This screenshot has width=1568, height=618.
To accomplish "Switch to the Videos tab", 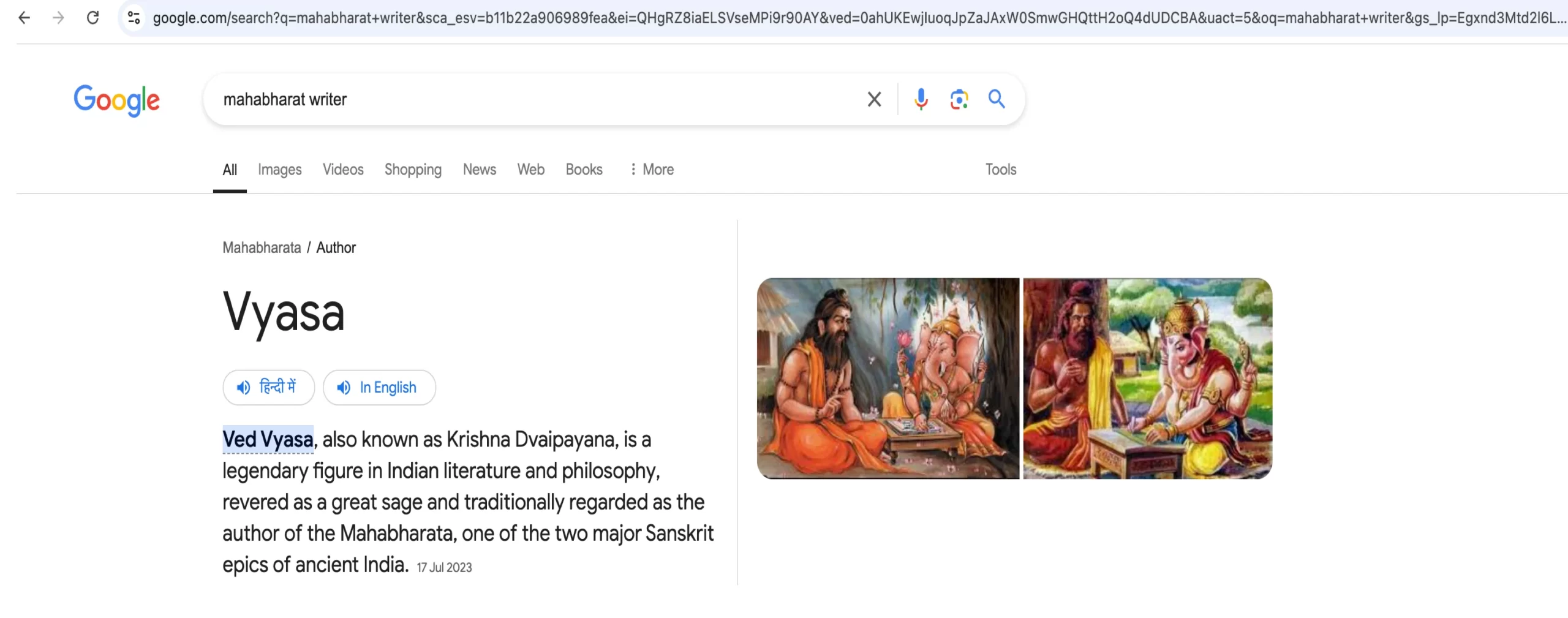I will (343, 170).
